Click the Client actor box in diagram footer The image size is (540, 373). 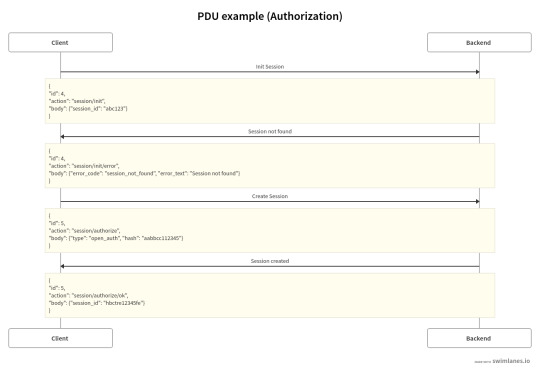coord(60,338)
